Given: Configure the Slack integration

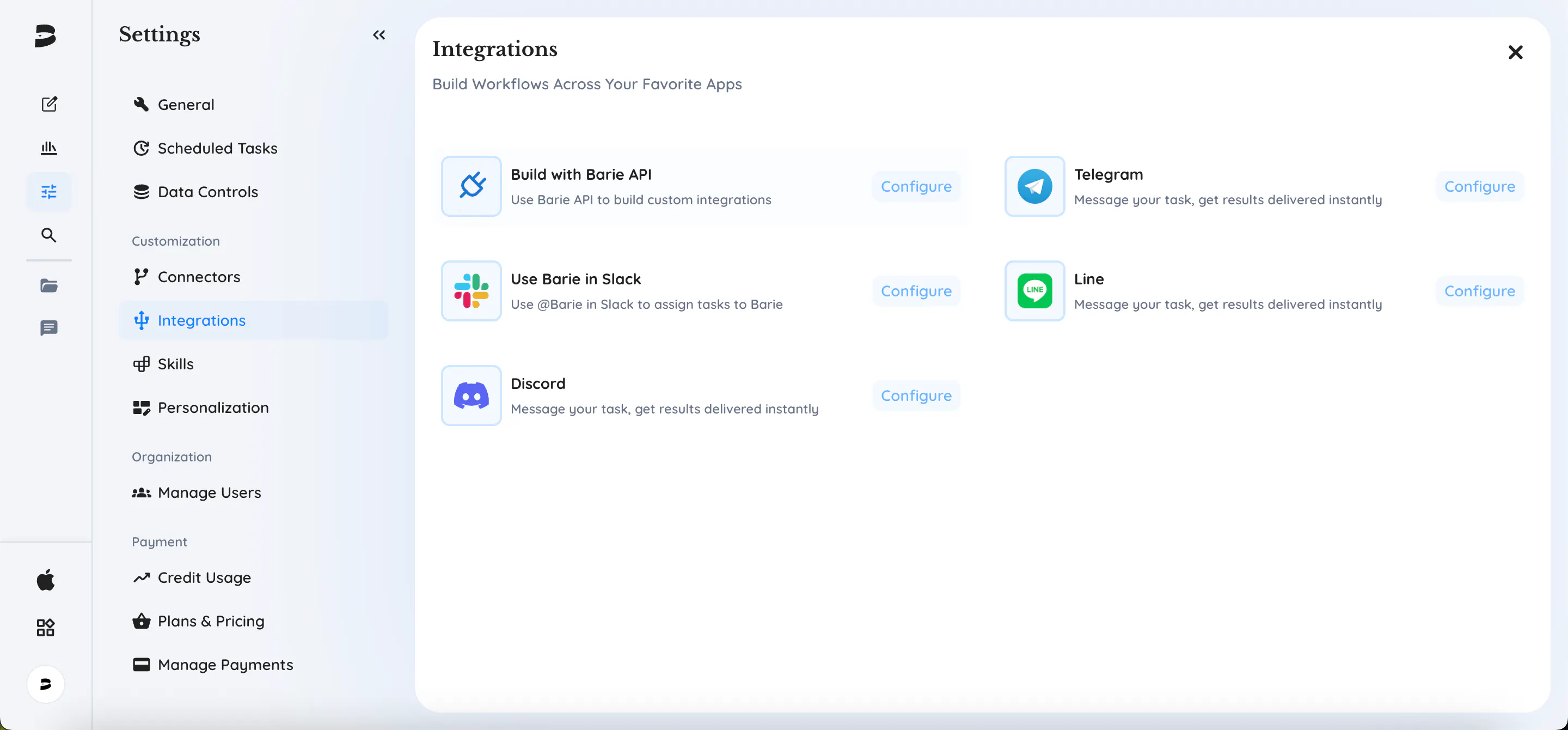Looking at the screenshot, I should coord(916,291).
